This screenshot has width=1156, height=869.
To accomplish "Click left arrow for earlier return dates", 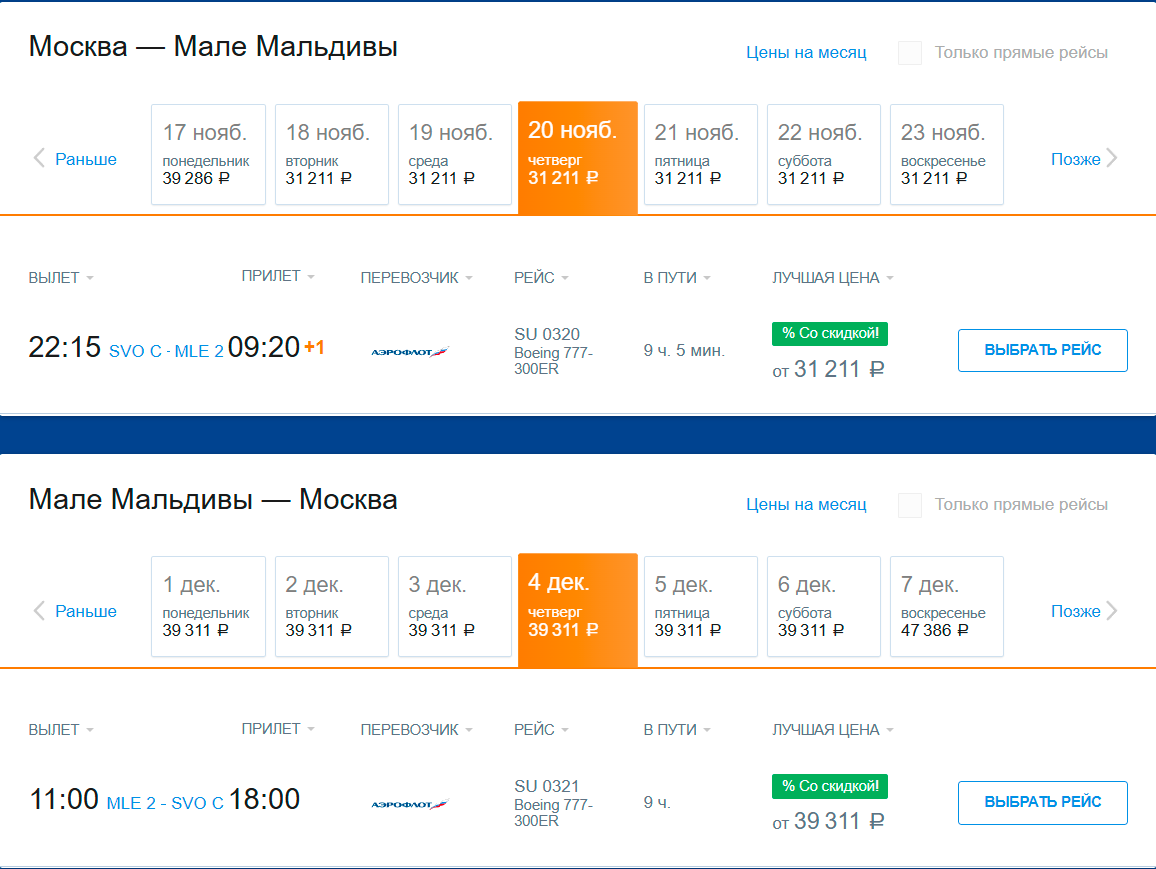I will point(40,610).
